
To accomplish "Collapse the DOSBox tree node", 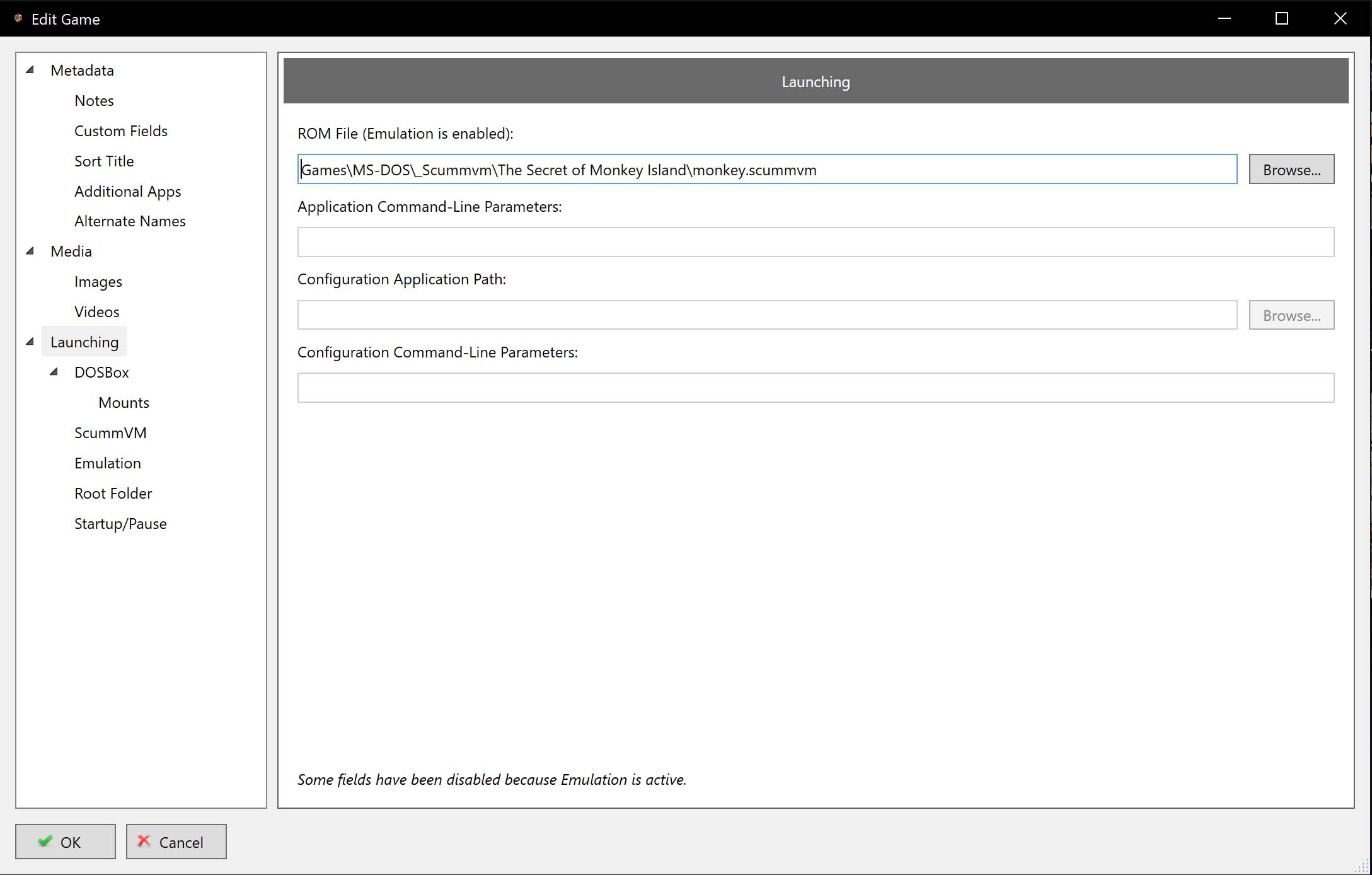I will [x=54, y=372].
